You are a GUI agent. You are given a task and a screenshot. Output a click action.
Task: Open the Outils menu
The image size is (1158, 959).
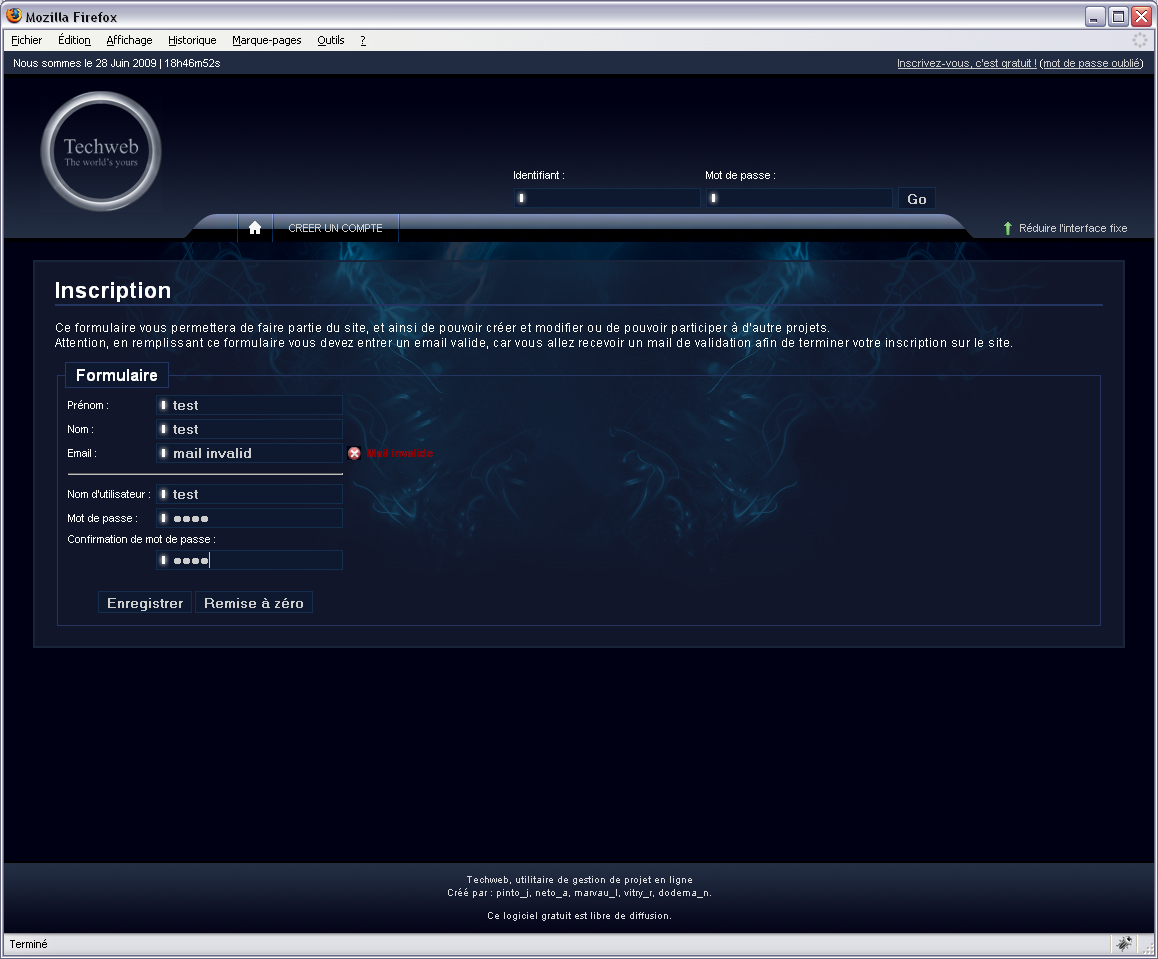330,40
